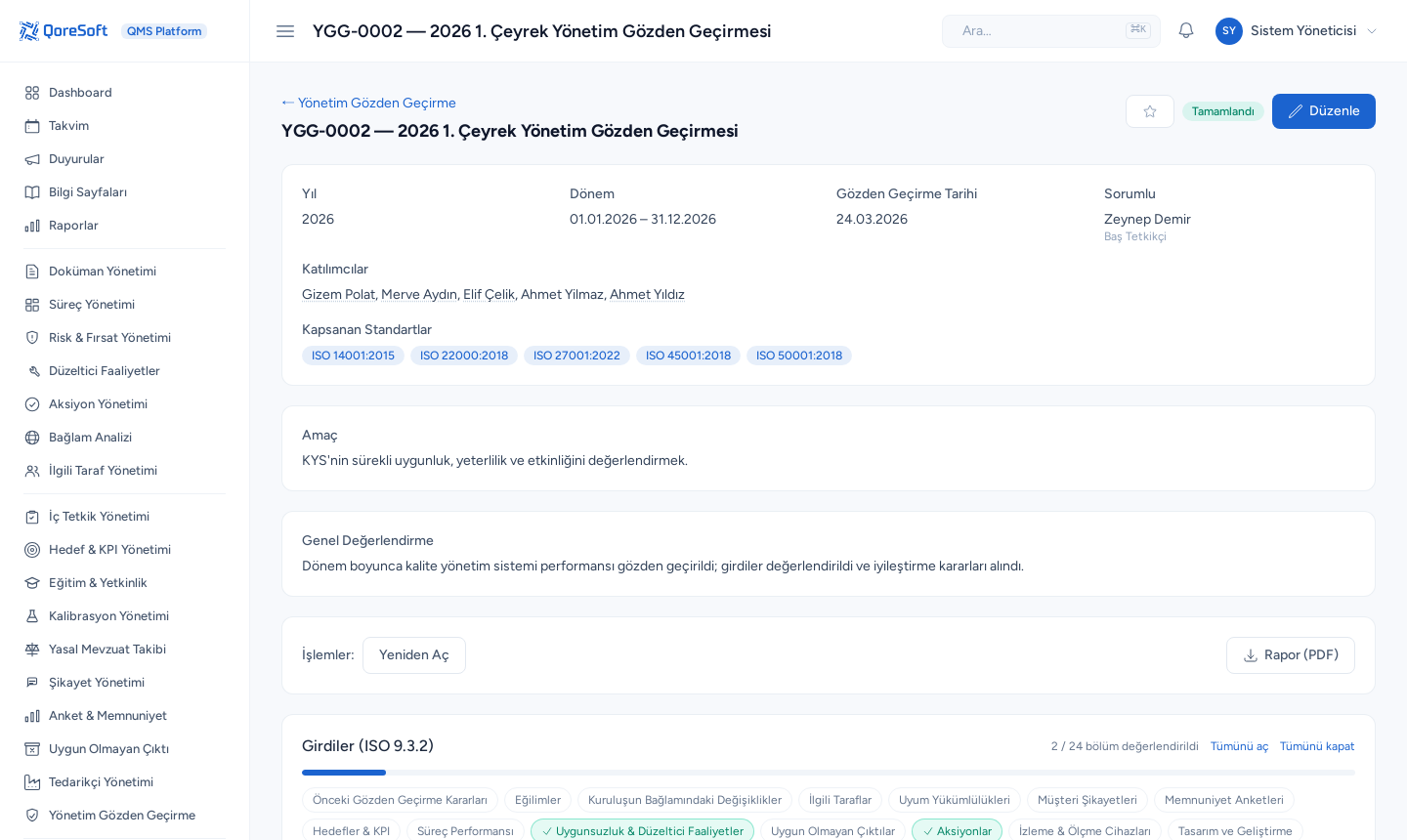Viewport: 1407px width, 840px height.
Task: Jump to Kuruluşun Bağlamındaki Değişiklikler section
Action: pos(685,800)
